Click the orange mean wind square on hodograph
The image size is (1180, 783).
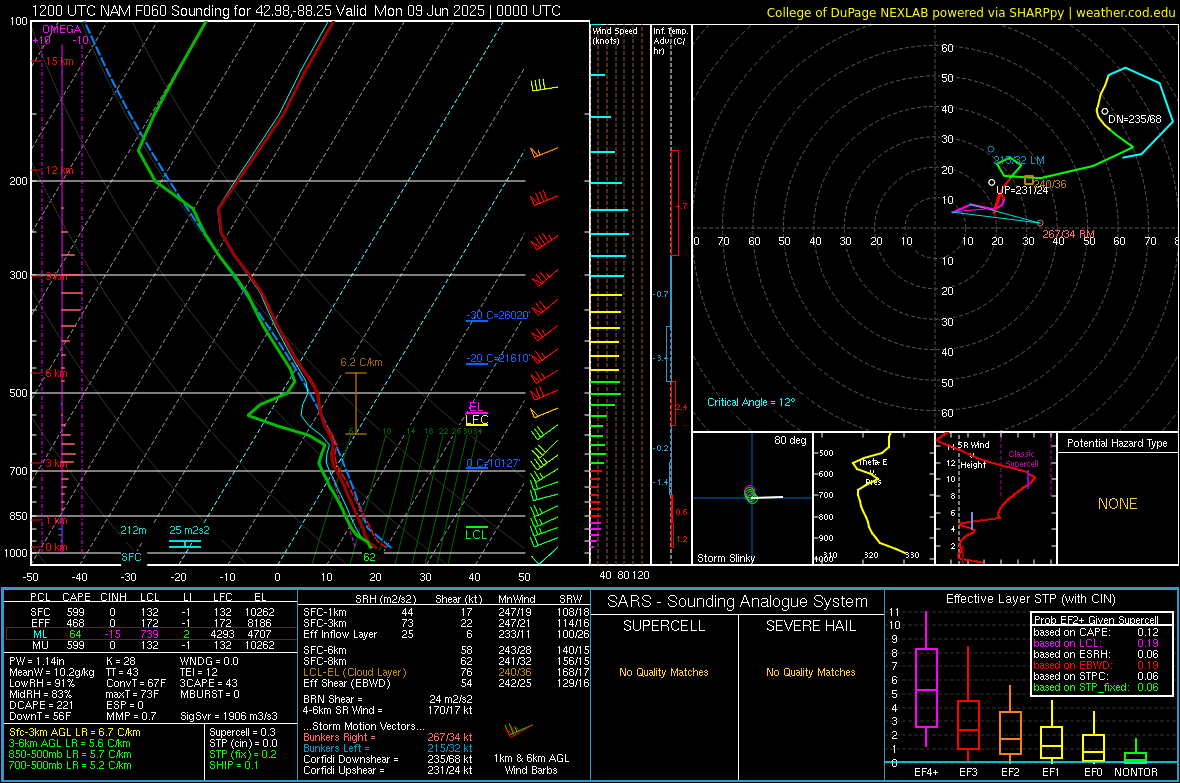[1029, 181]
